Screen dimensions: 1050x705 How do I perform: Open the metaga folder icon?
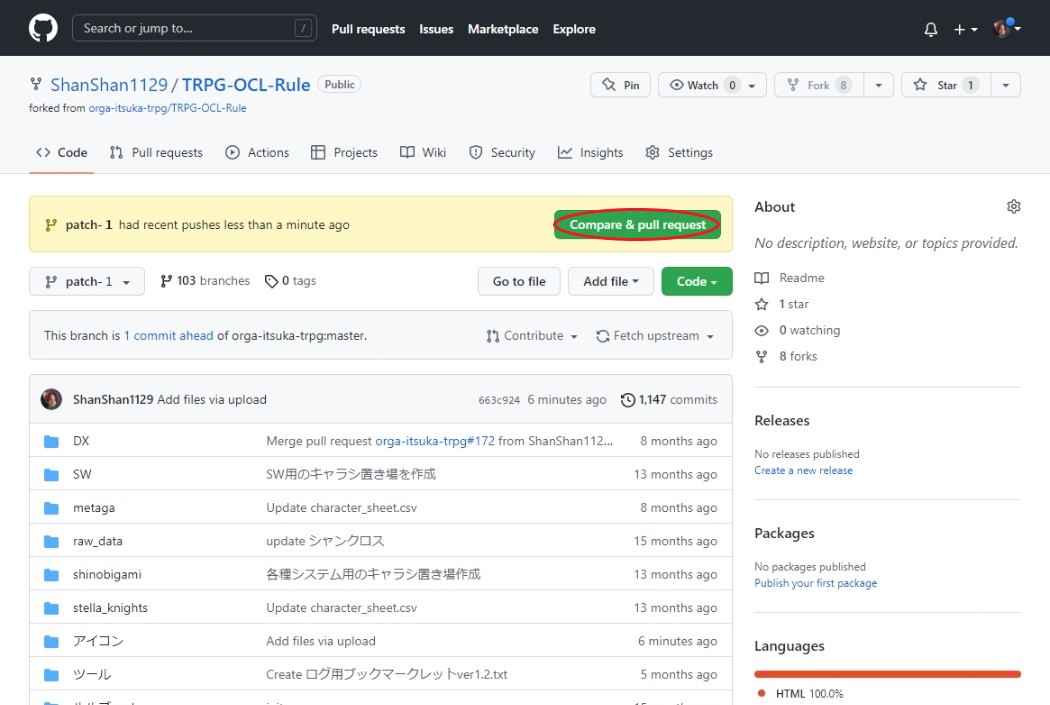point(52,508)
